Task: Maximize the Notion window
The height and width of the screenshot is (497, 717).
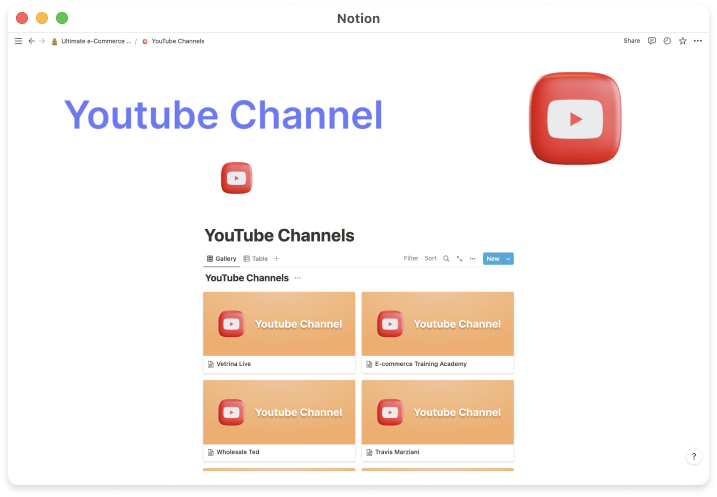Action: coord(62,18)
